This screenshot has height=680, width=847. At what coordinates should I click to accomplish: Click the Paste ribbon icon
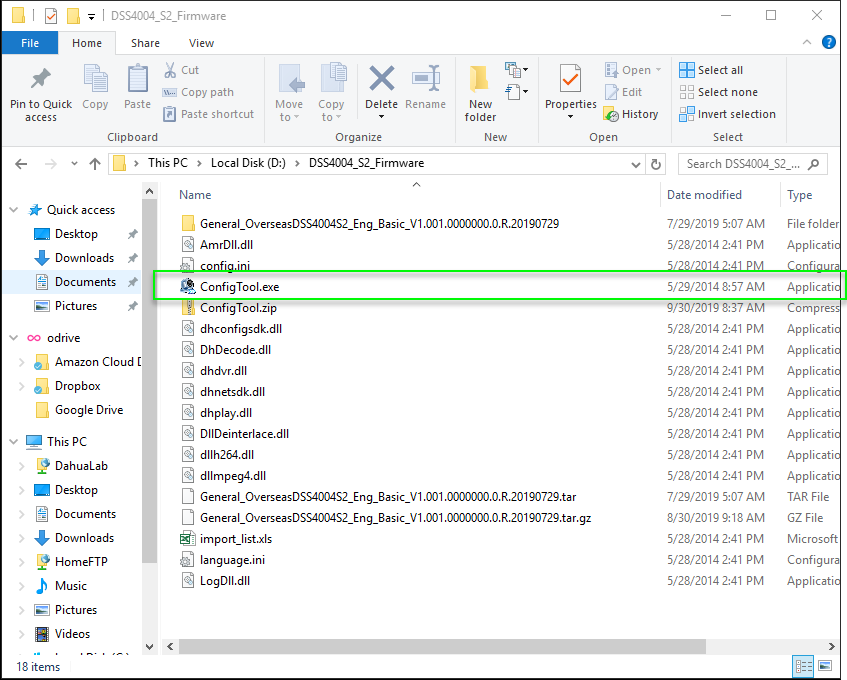(x=137, y=79)
